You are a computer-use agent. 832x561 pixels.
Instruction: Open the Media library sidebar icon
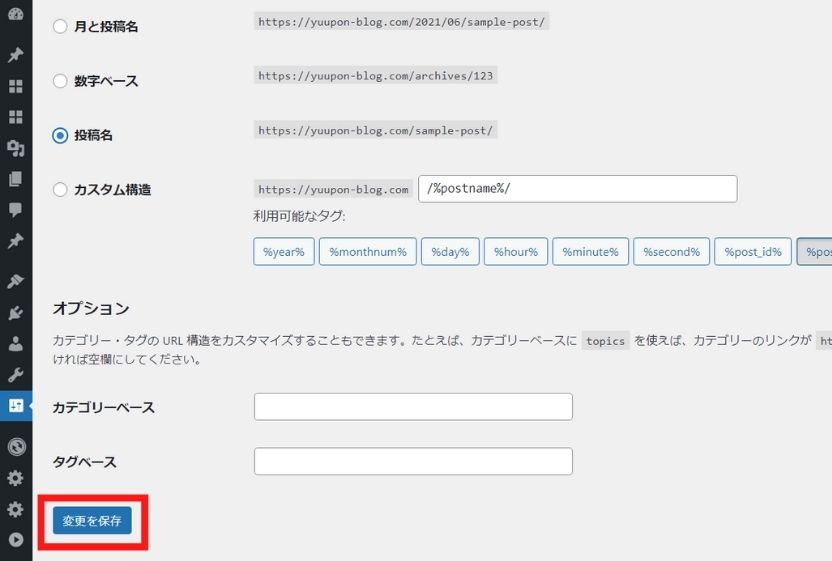(15, 149)
